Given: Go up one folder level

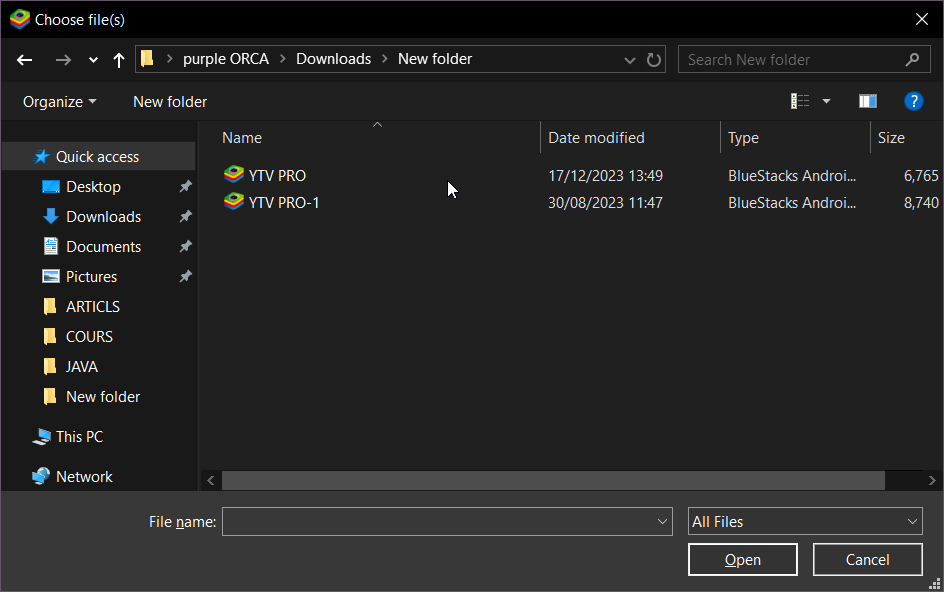Looking at the screenshot, I should pos(119,60).
